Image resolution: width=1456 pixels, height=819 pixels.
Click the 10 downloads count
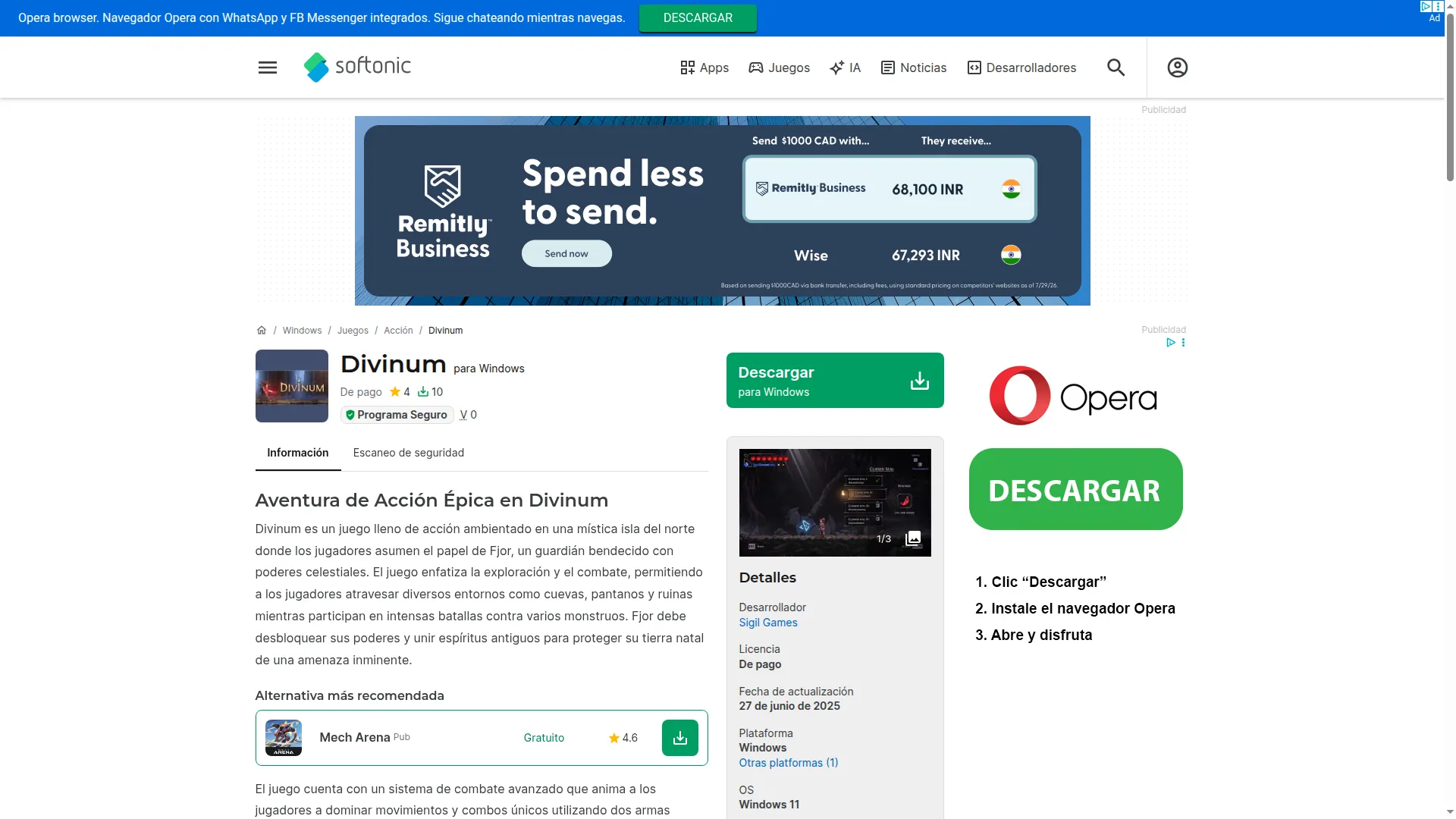tap(430, 392)
